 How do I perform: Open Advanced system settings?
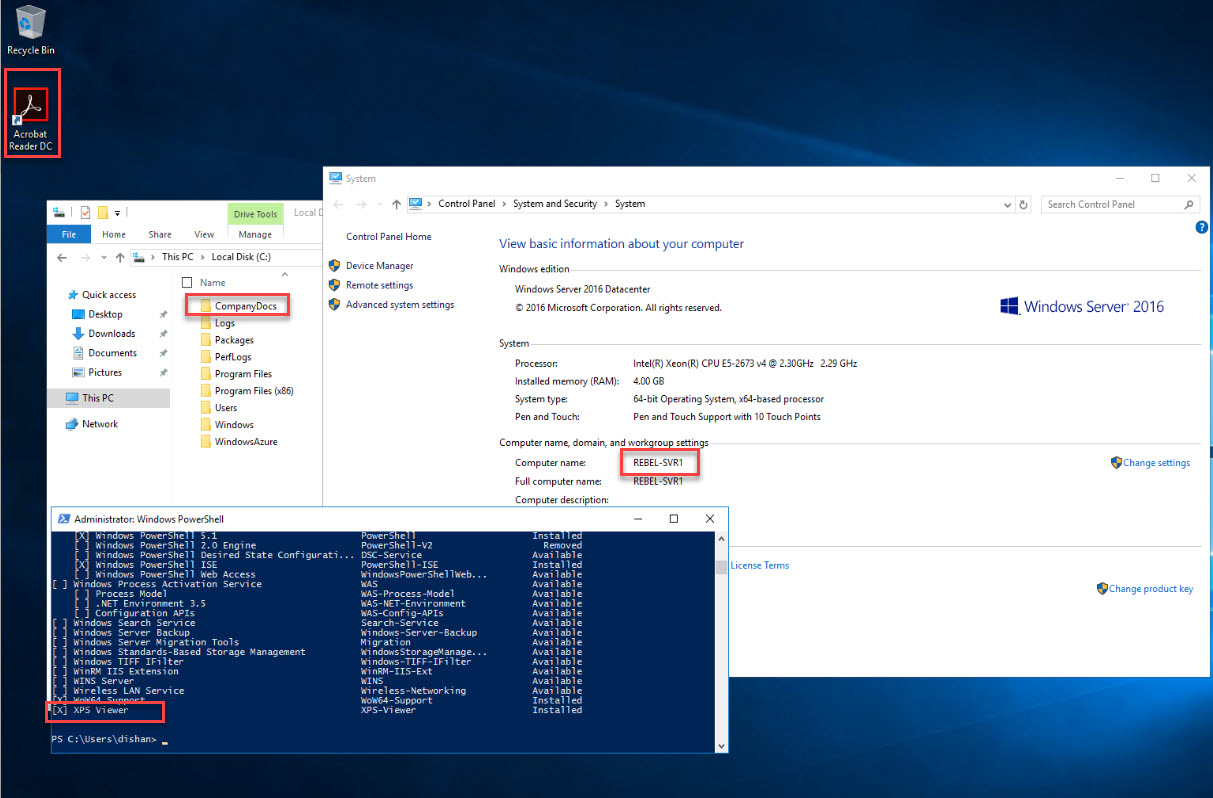click(x=400, y=305)
